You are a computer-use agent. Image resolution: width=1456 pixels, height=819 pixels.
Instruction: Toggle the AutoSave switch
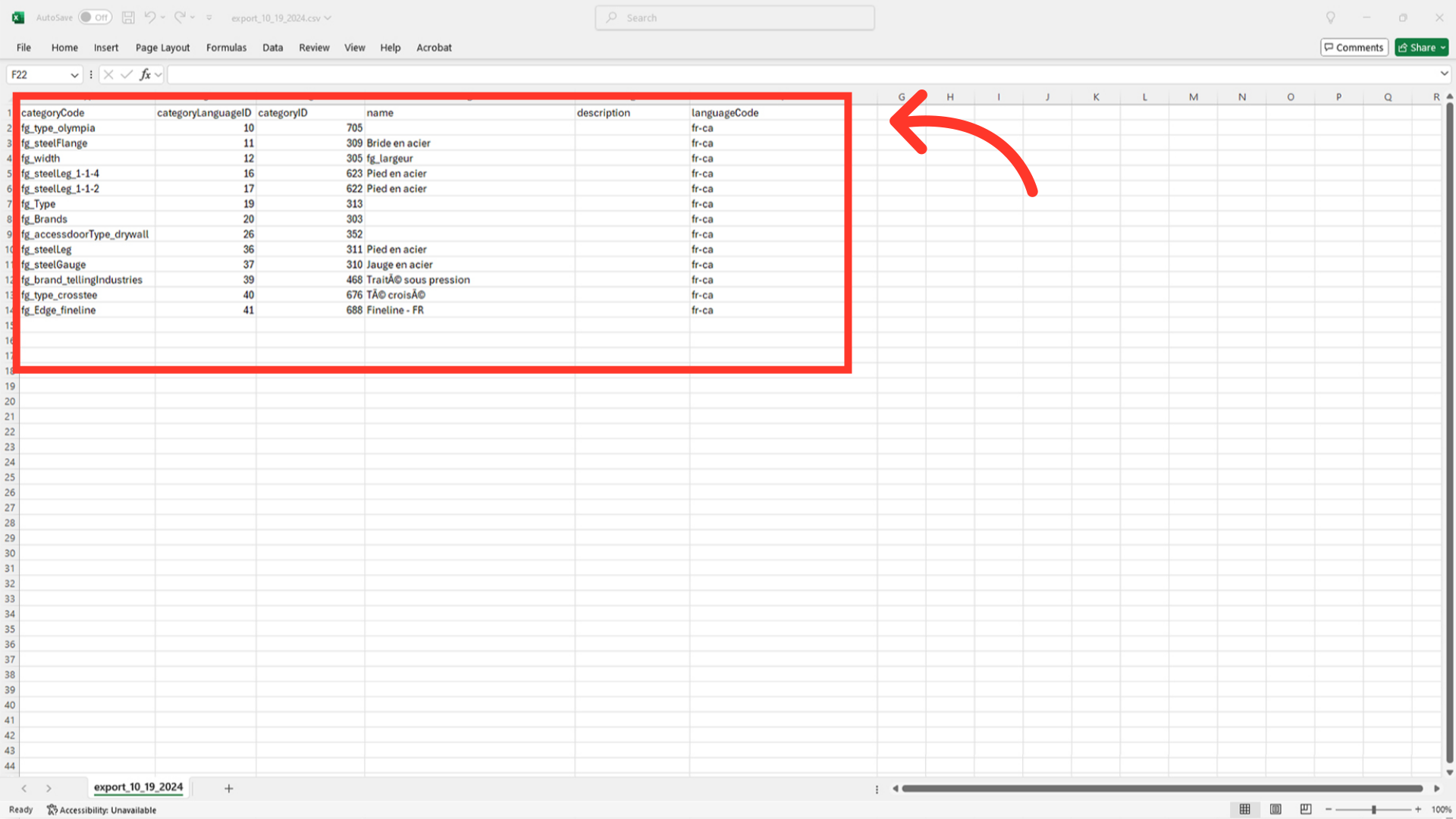click(x=95, y=17)
